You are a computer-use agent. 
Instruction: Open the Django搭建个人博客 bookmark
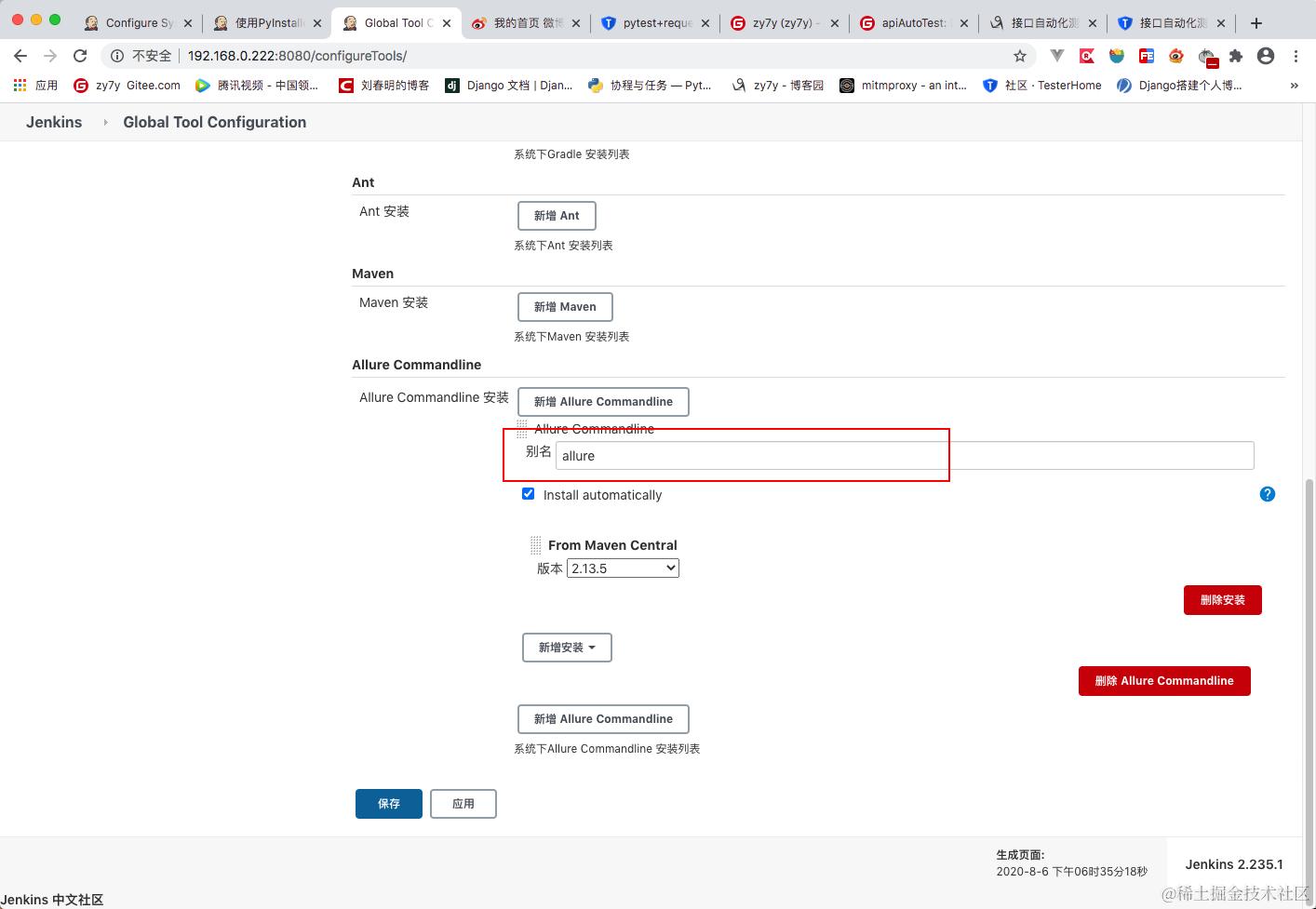(x=1179, y=85)
